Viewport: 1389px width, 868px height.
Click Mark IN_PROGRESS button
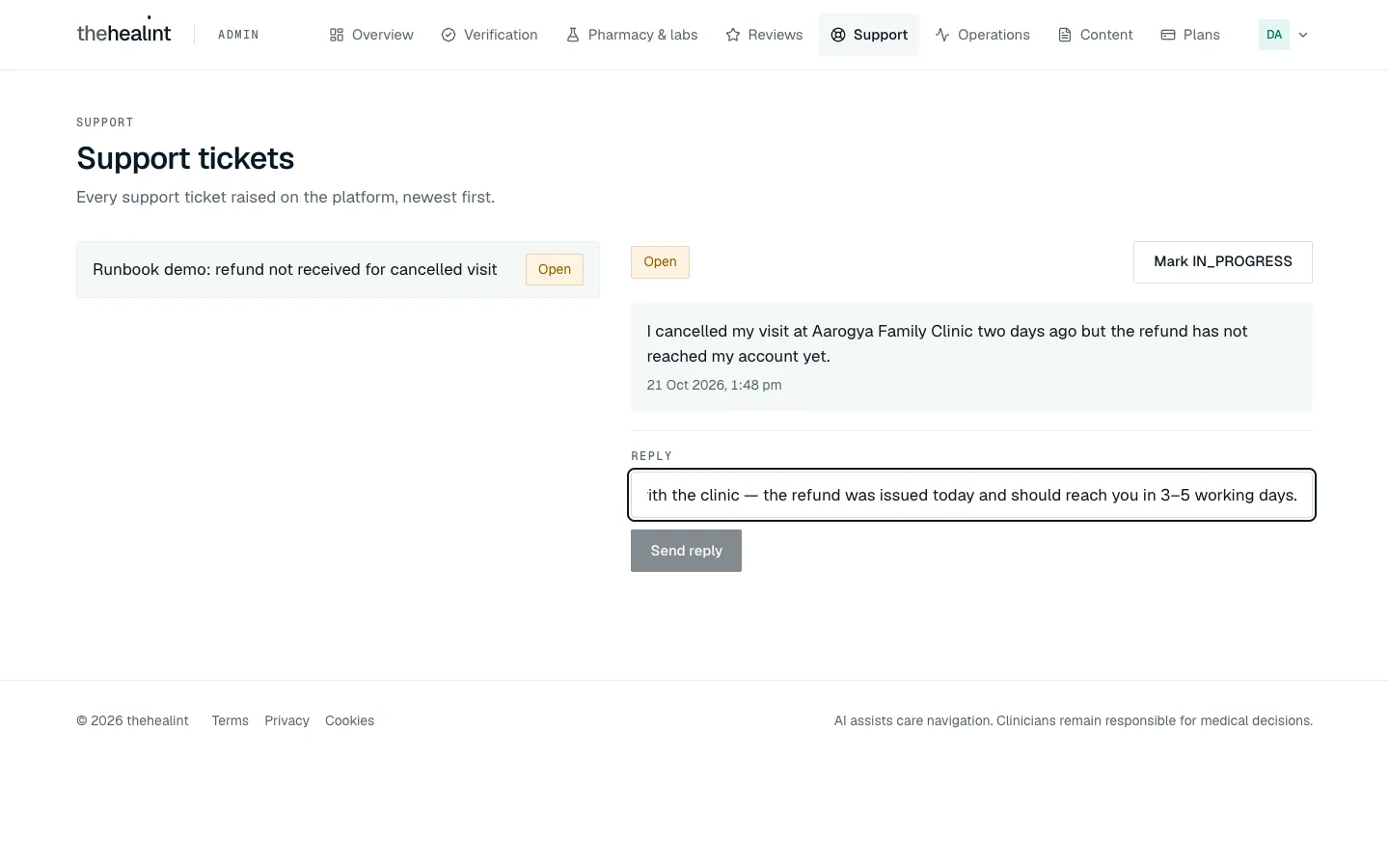click(1223, 261)
